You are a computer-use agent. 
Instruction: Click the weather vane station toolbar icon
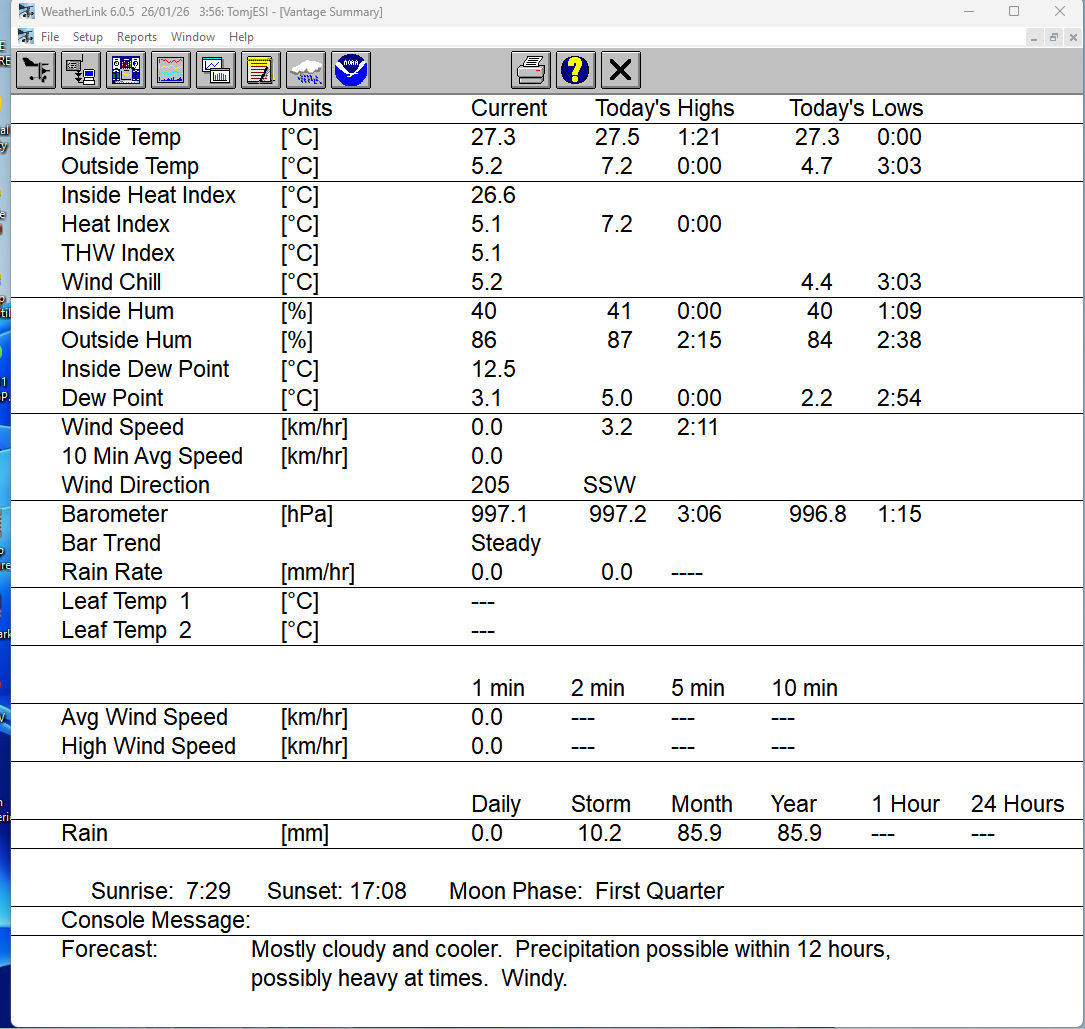tap(36, 70)
